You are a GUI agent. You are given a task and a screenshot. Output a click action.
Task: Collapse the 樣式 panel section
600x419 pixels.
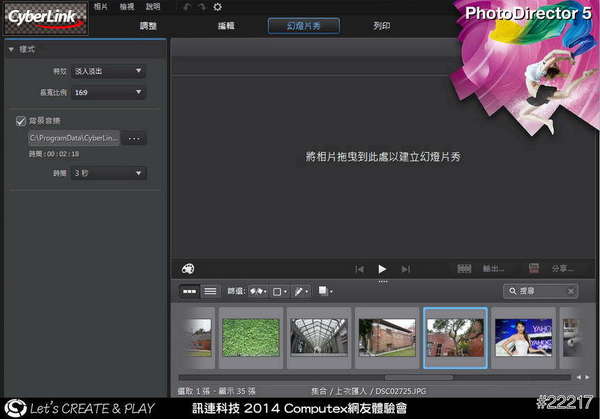click(11, 49)
